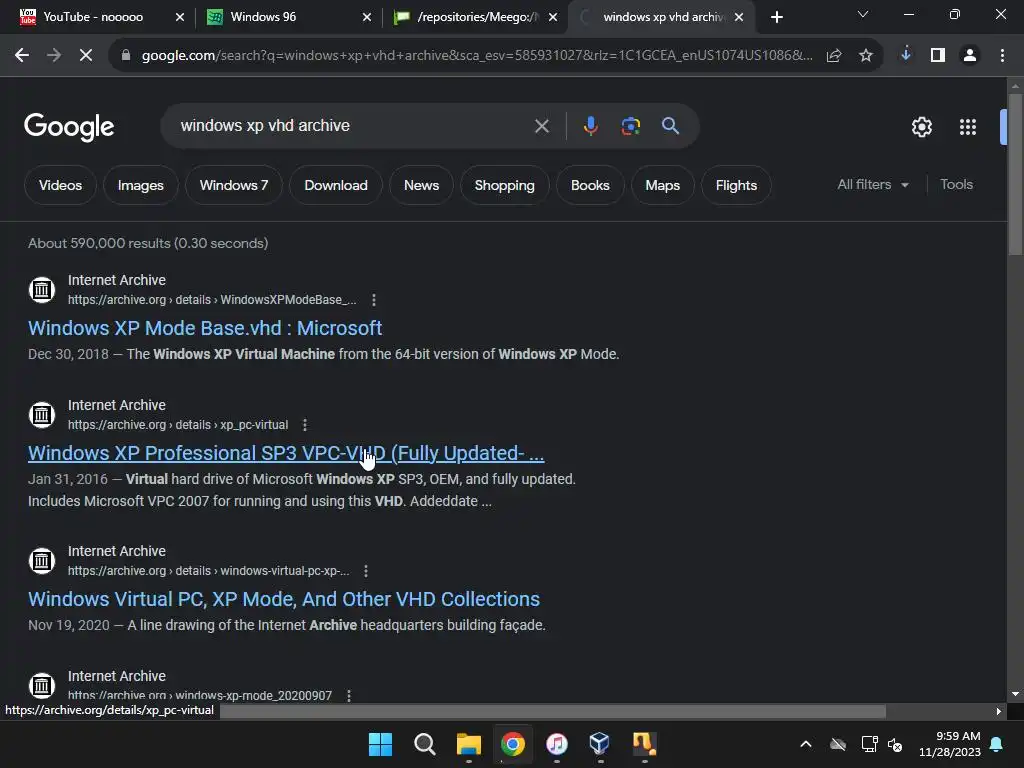Open the Chrome profile icon
1024x768 pixels.
click(970, 56)
